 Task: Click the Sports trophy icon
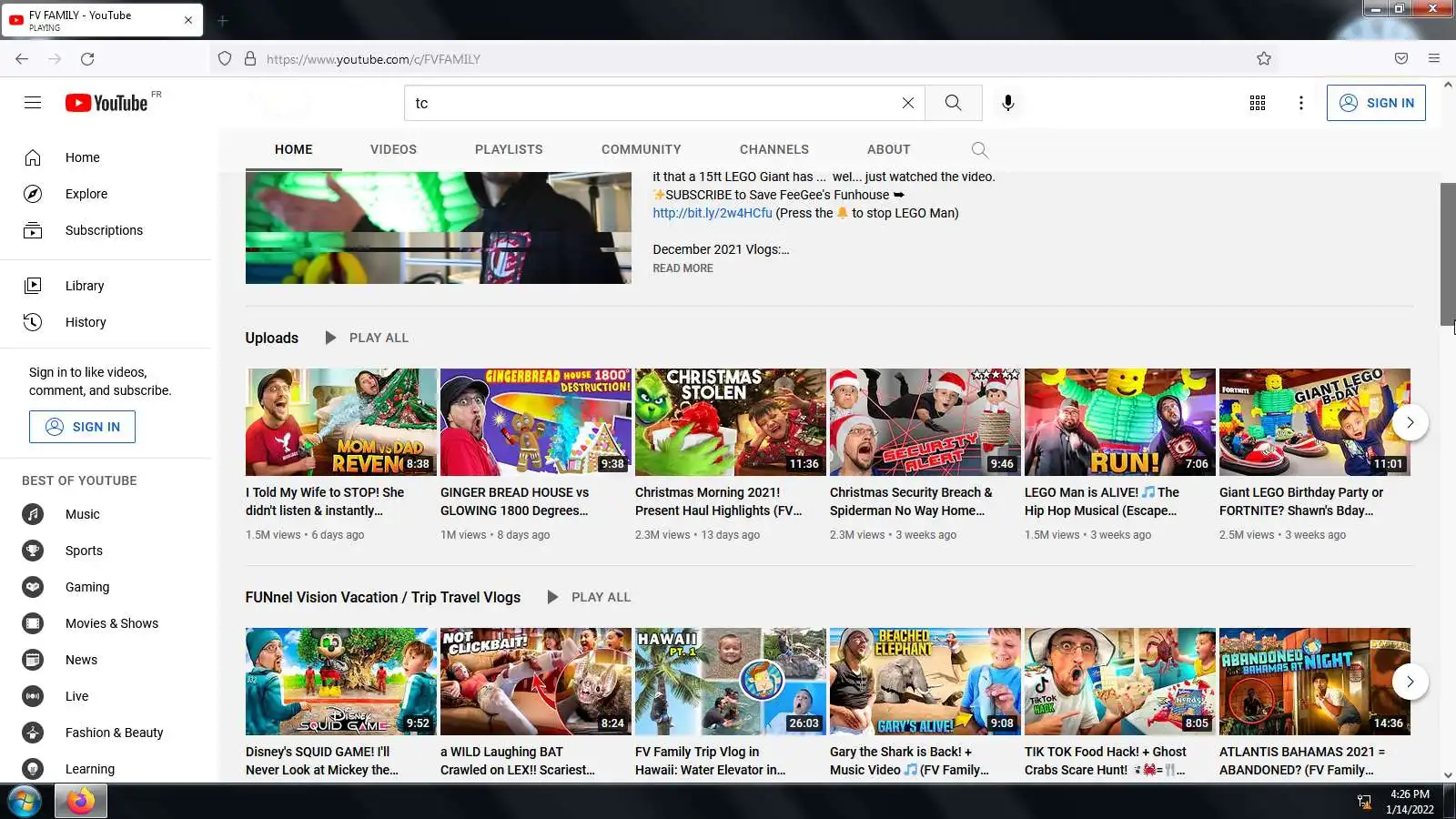point(33,551)
